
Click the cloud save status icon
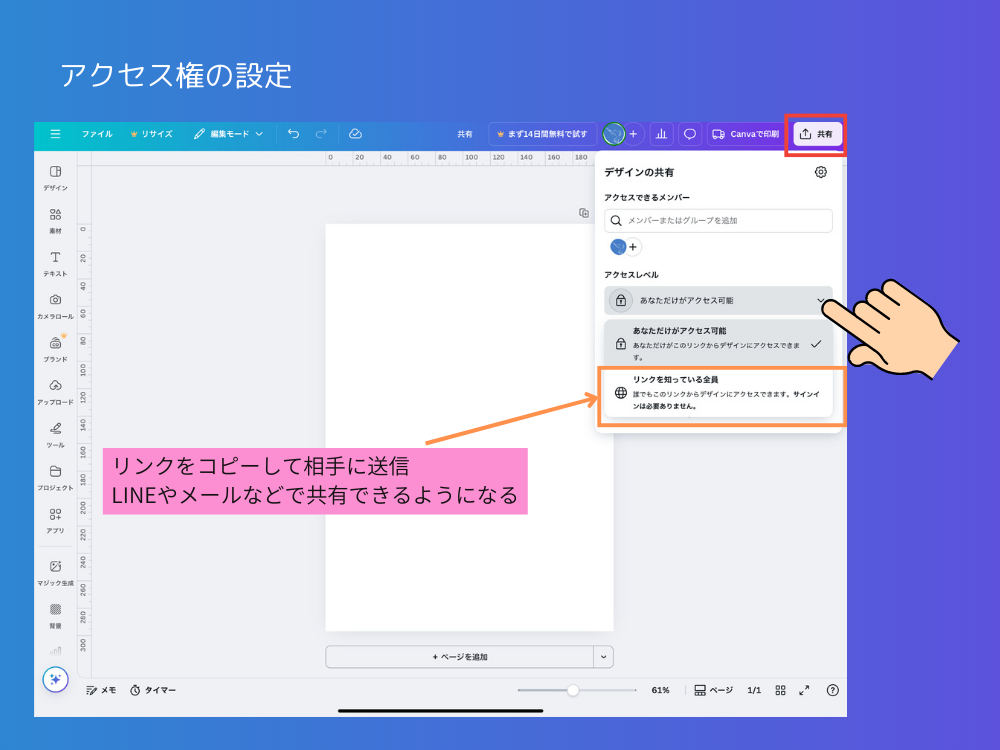click(355, 134)
